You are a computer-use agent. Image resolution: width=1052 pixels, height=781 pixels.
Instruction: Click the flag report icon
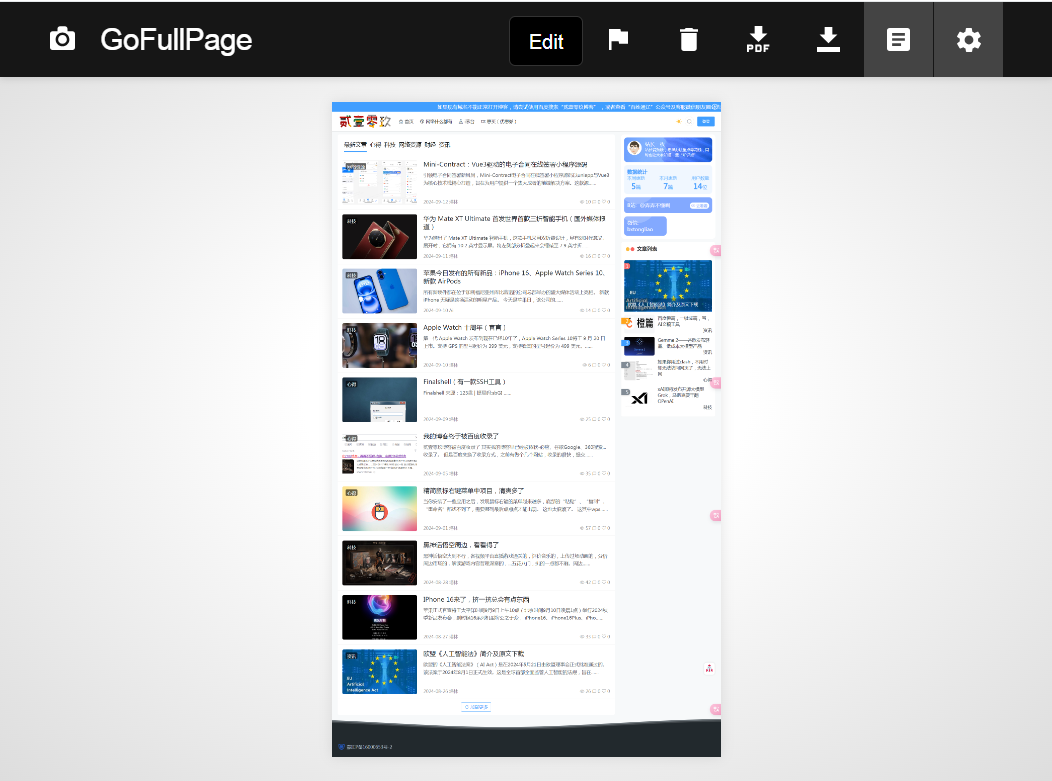619,40
